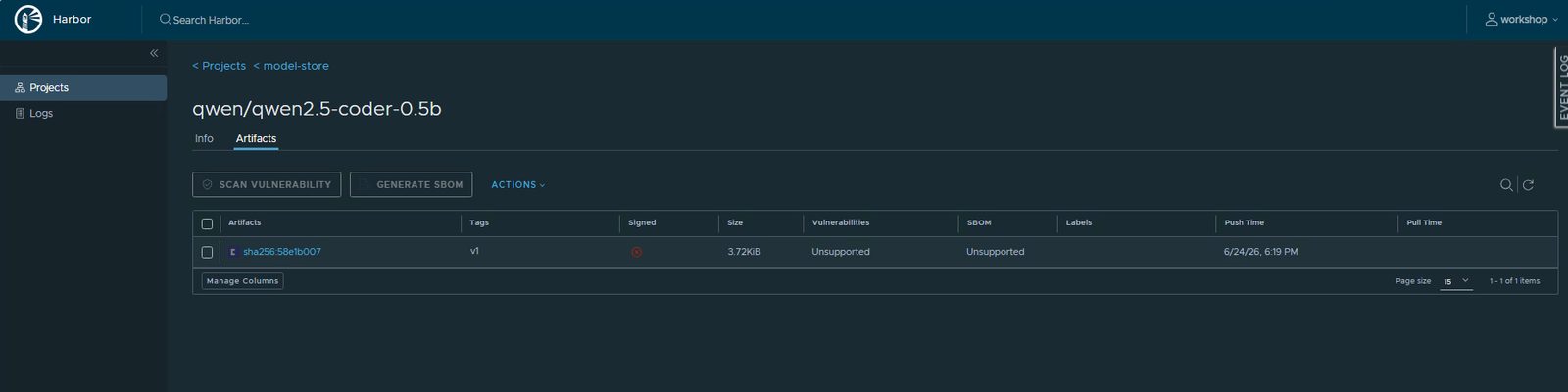Click the '1 - 1 of 1 items' text
Viewport: 1568px width, 392px height.
pyautogui.click(x=1514, y=281)
